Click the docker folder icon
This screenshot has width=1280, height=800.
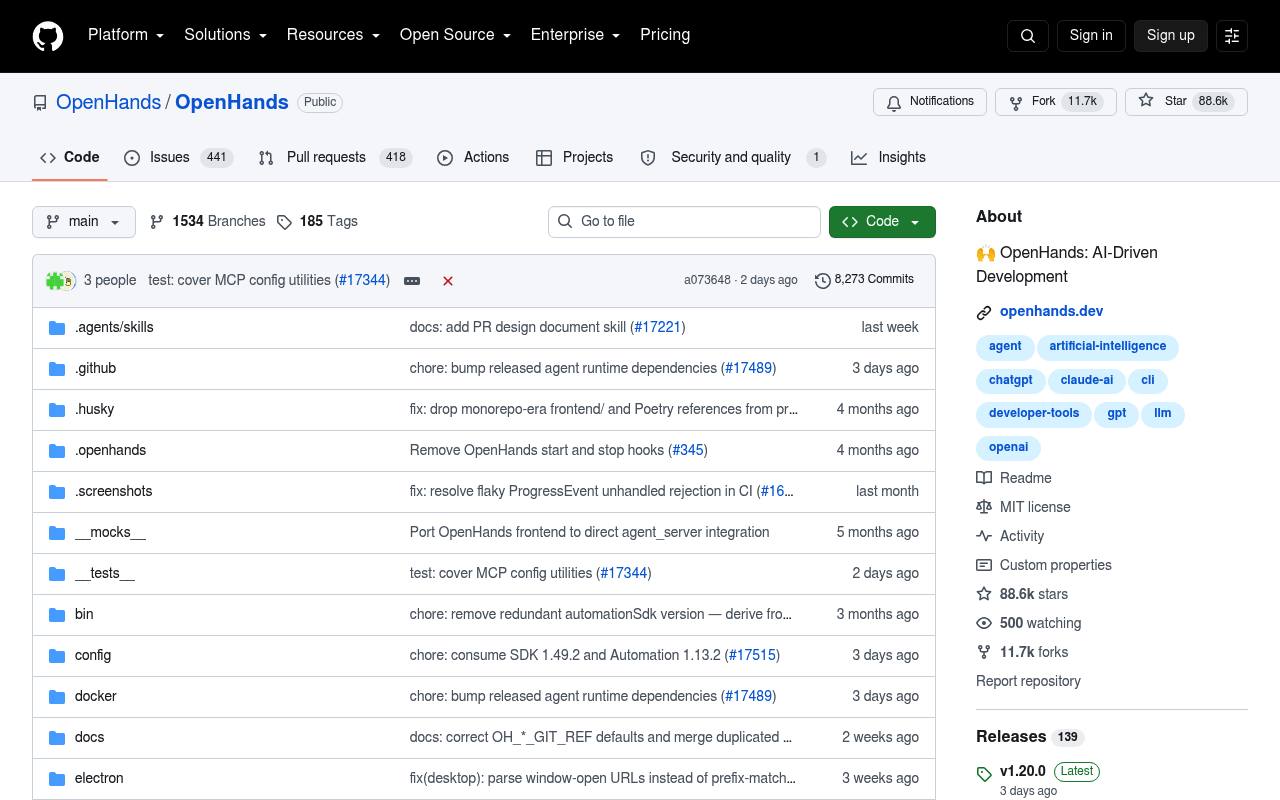tap(57, 697)
